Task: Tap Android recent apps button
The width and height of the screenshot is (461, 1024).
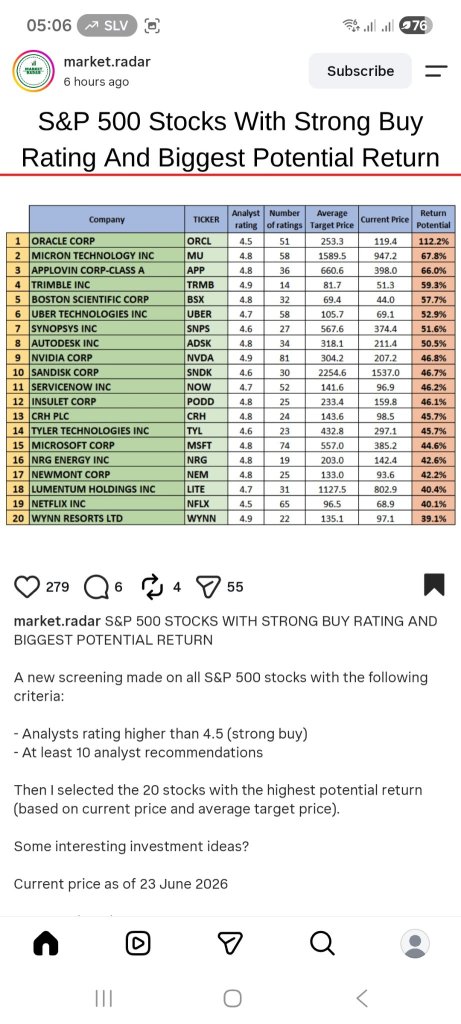Action: pyautogui.click(x=103, y=998)
